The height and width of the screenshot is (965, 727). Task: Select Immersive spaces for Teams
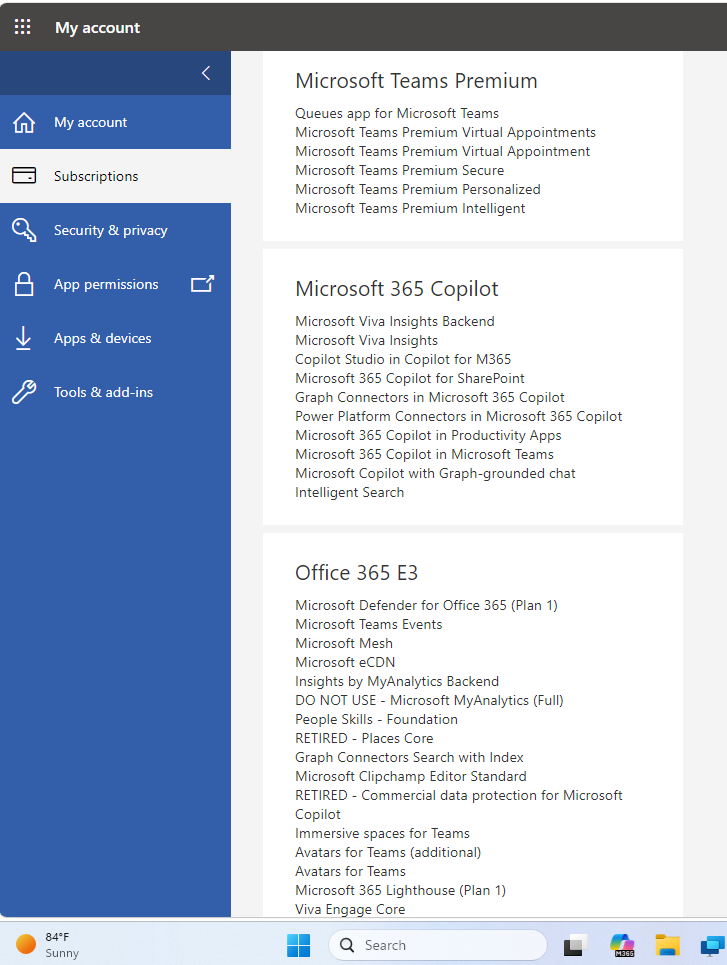pos(382,834)
